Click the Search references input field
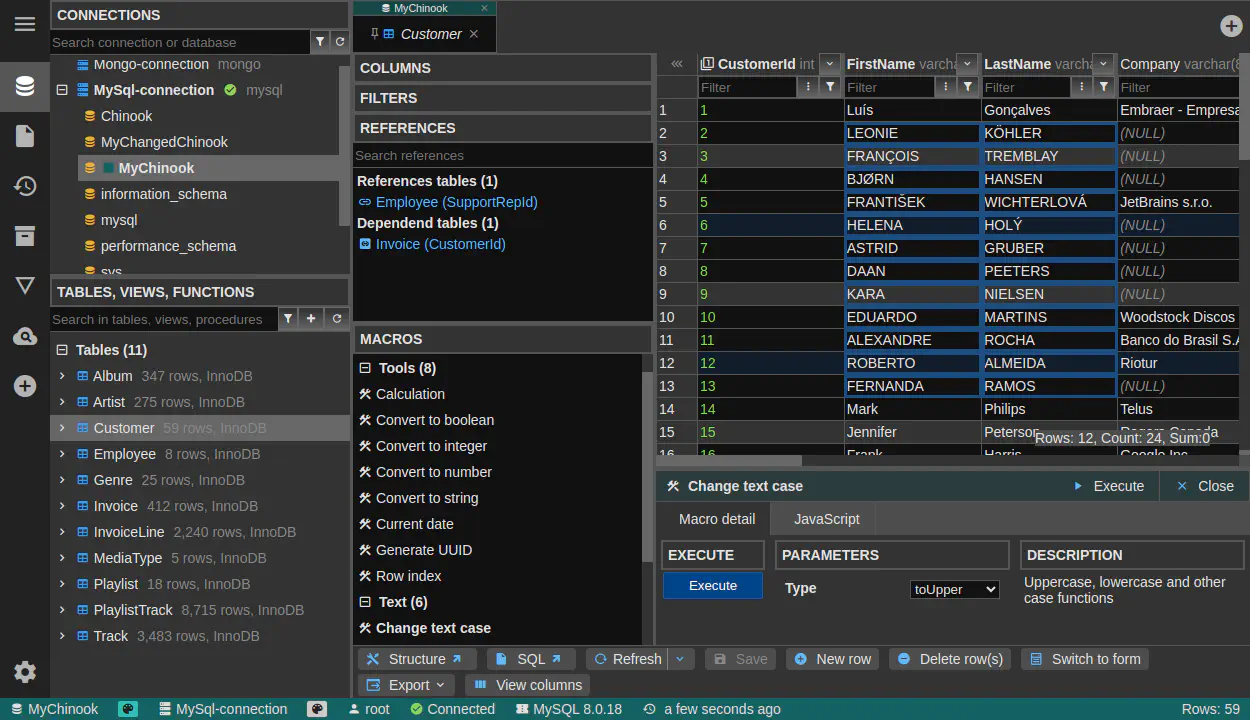The height and width of the screenshot is (720, 1250). tap(502, 155)
